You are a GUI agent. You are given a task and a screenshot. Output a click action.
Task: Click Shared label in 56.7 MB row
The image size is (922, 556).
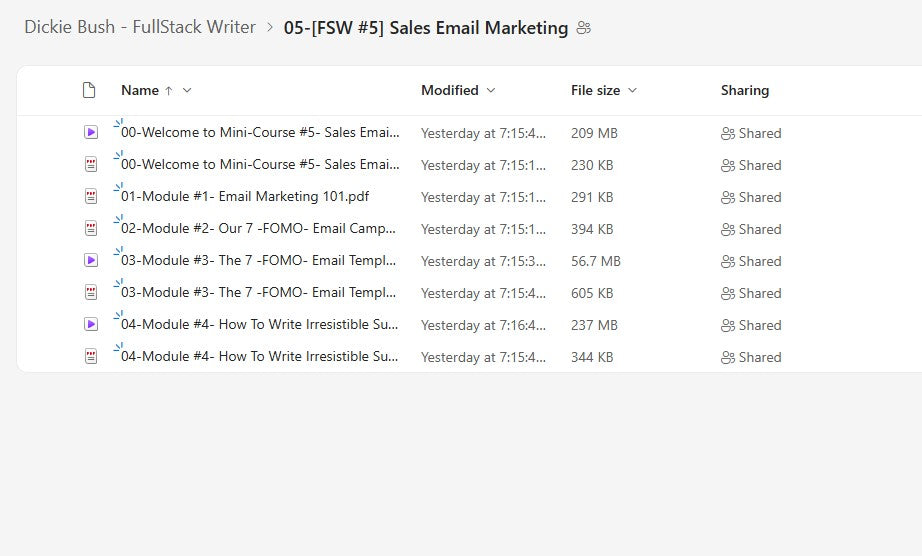click(760, 262)
